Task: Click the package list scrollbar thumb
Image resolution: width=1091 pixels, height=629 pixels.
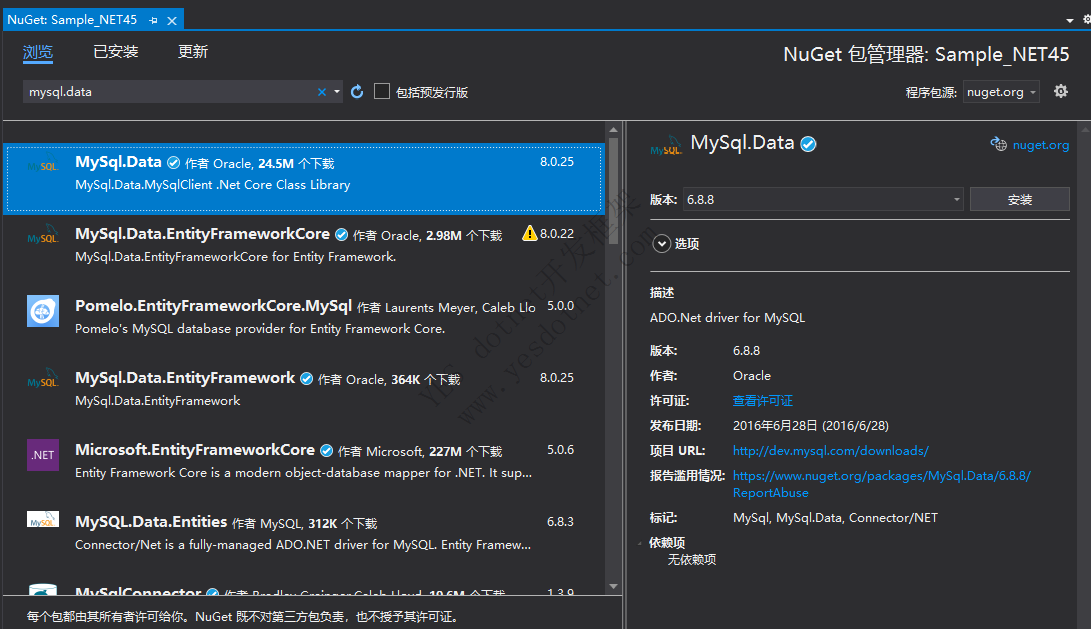Action: [613, 191]
